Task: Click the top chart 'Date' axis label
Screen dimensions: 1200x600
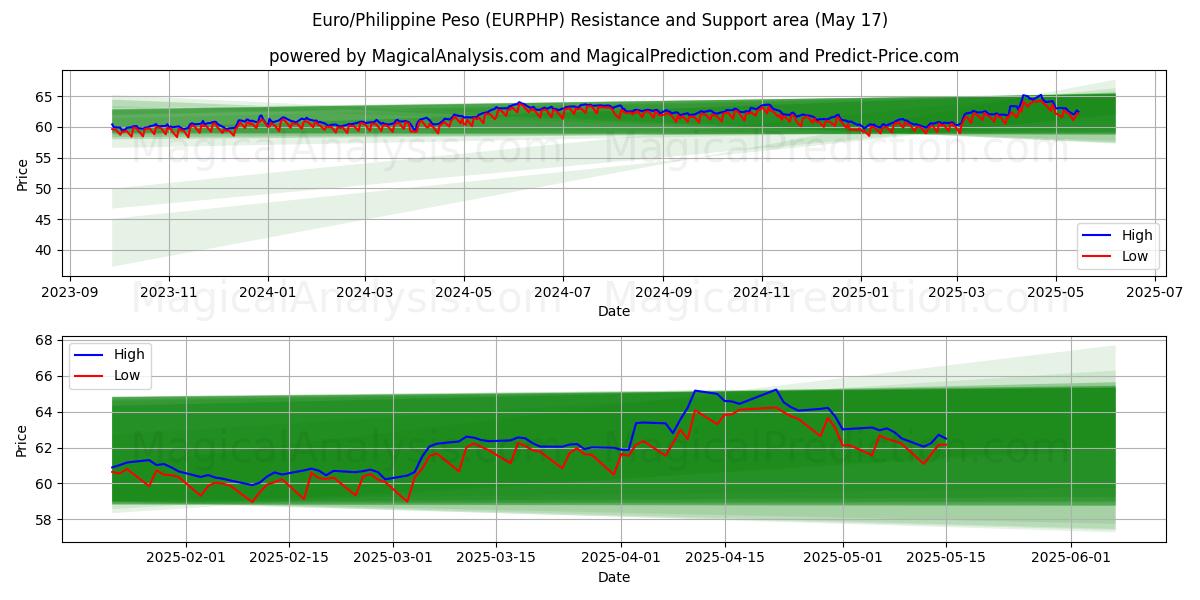Action: [x=614, y=311]
